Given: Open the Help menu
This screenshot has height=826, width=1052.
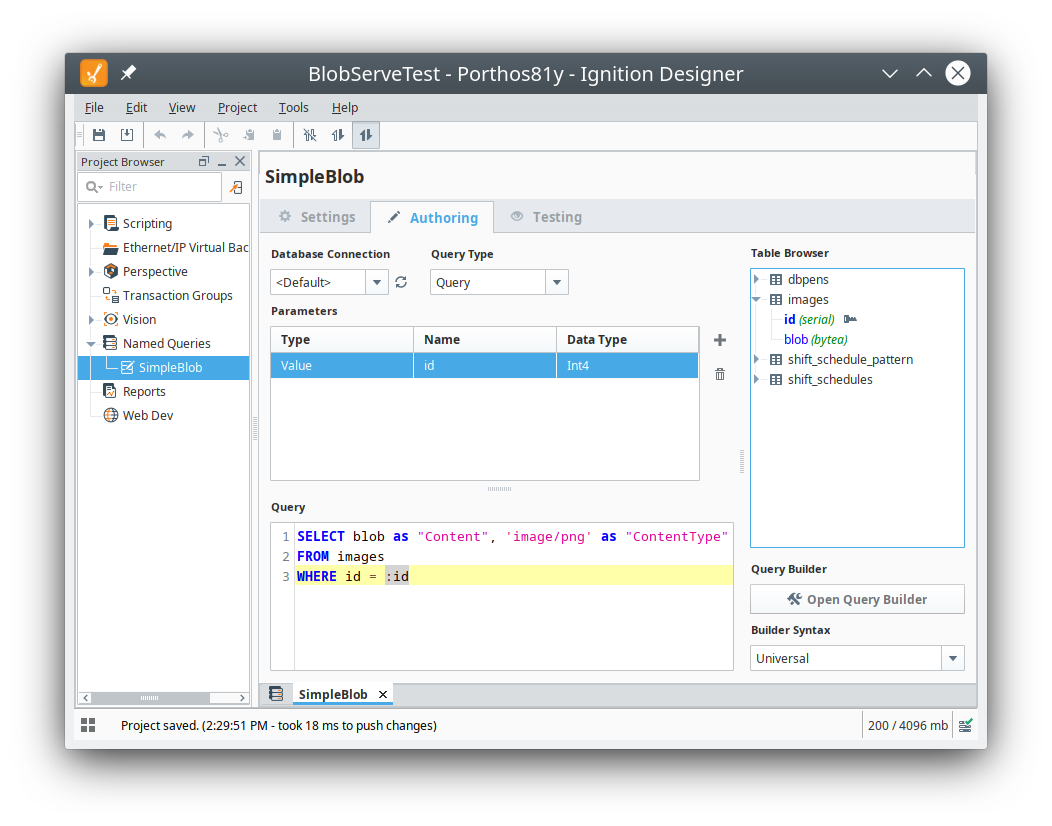Looking at the screenshot, I should click(345, 107).
